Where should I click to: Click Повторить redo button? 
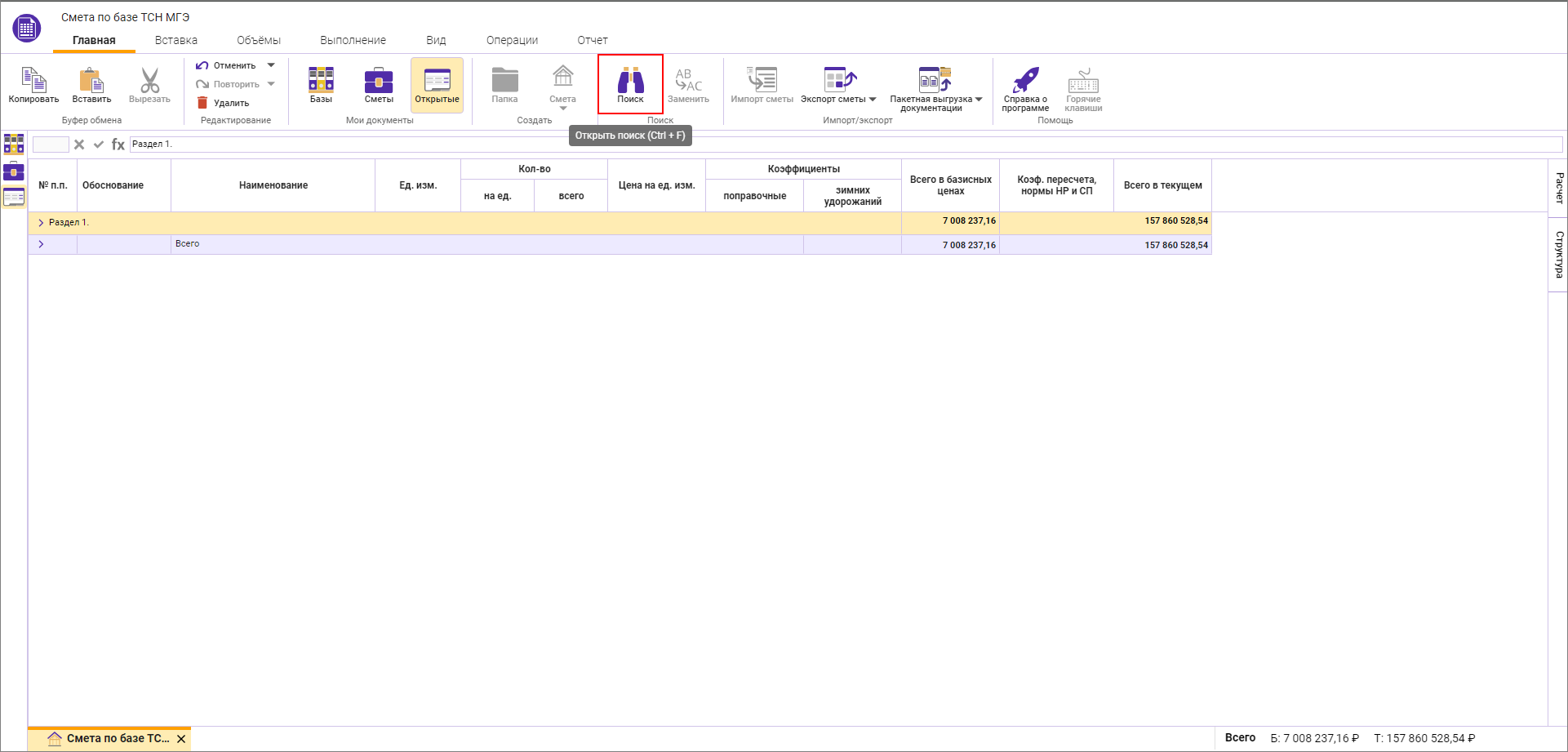point(227,84)
